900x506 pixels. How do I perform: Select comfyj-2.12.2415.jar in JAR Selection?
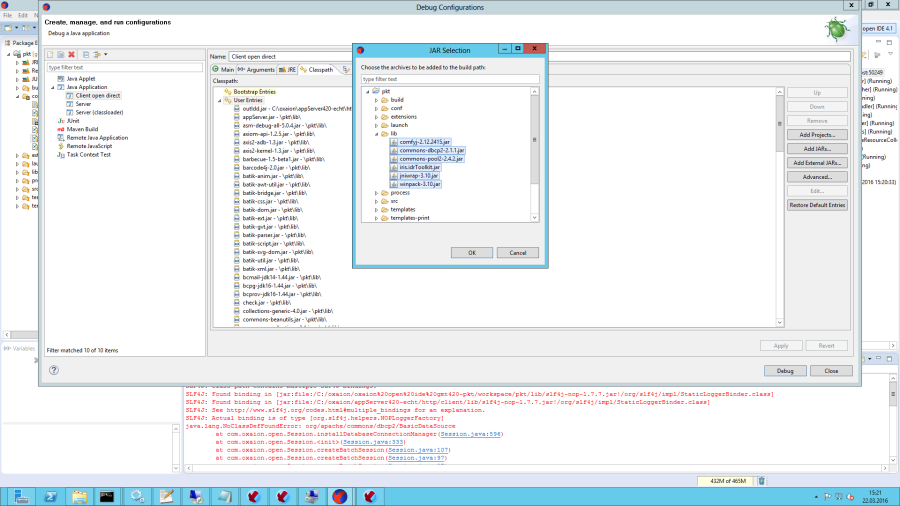pyautogui.click(x=425, y=142)
